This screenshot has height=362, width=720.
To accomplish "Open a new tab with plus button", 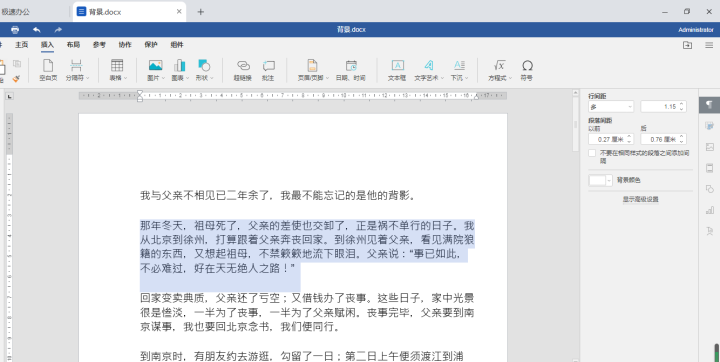I will pos(201,12).
